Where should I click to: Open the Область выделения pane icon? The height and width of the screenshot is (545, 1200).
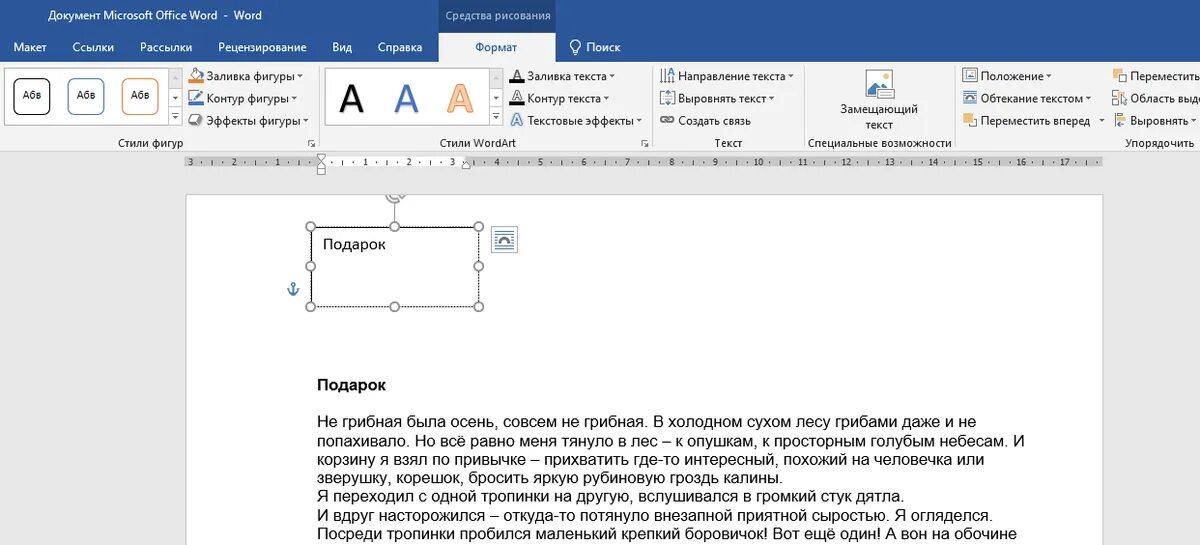(1120, 98)
